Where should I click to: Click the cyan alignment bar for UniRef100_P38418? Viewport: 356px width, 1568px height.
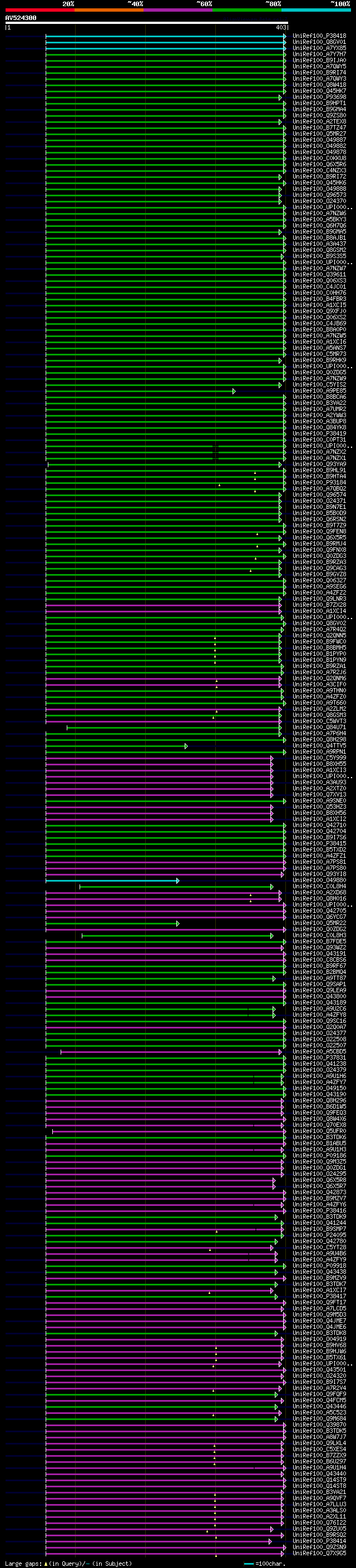166,37
